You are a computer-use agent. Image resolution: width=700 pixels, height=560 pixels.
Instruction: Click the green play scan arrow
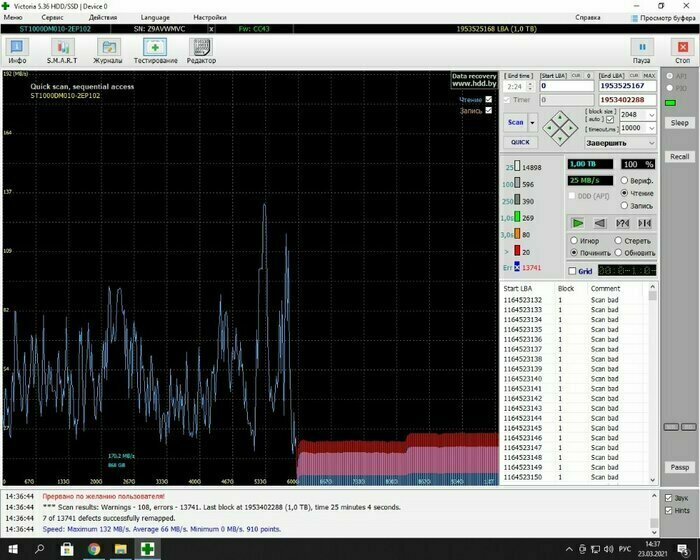578,223
